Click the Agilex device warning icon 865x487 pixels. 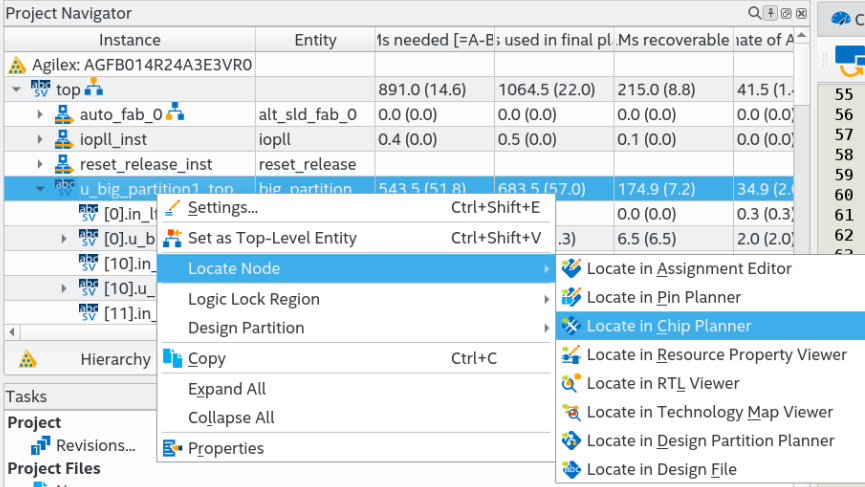pyautogui.click(x=17, y=65)
